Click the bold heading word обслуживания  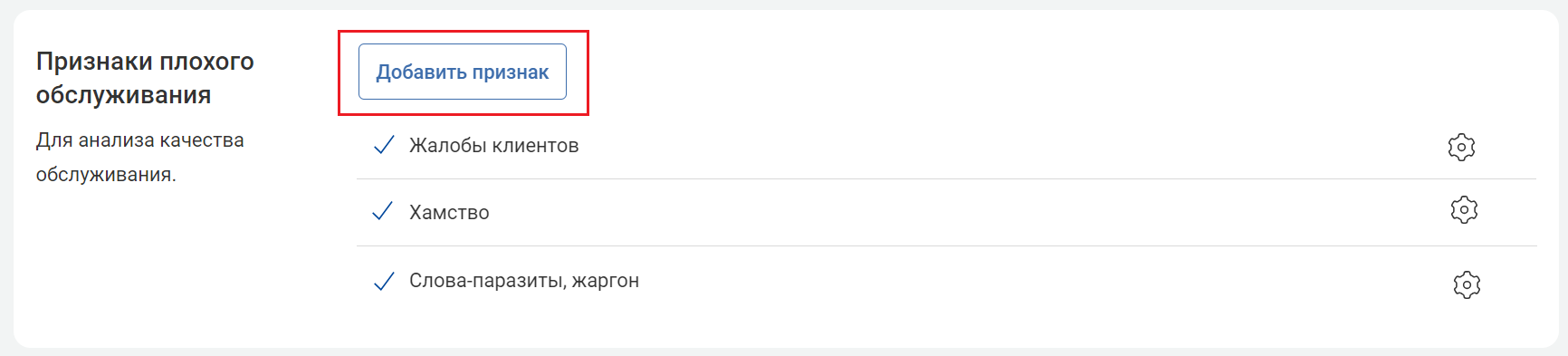(x=123, y=95)
